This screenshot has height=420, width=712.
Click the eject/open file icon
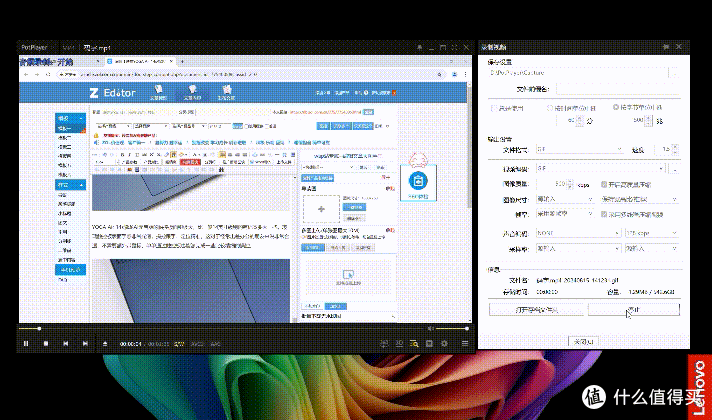pos(105,344)
